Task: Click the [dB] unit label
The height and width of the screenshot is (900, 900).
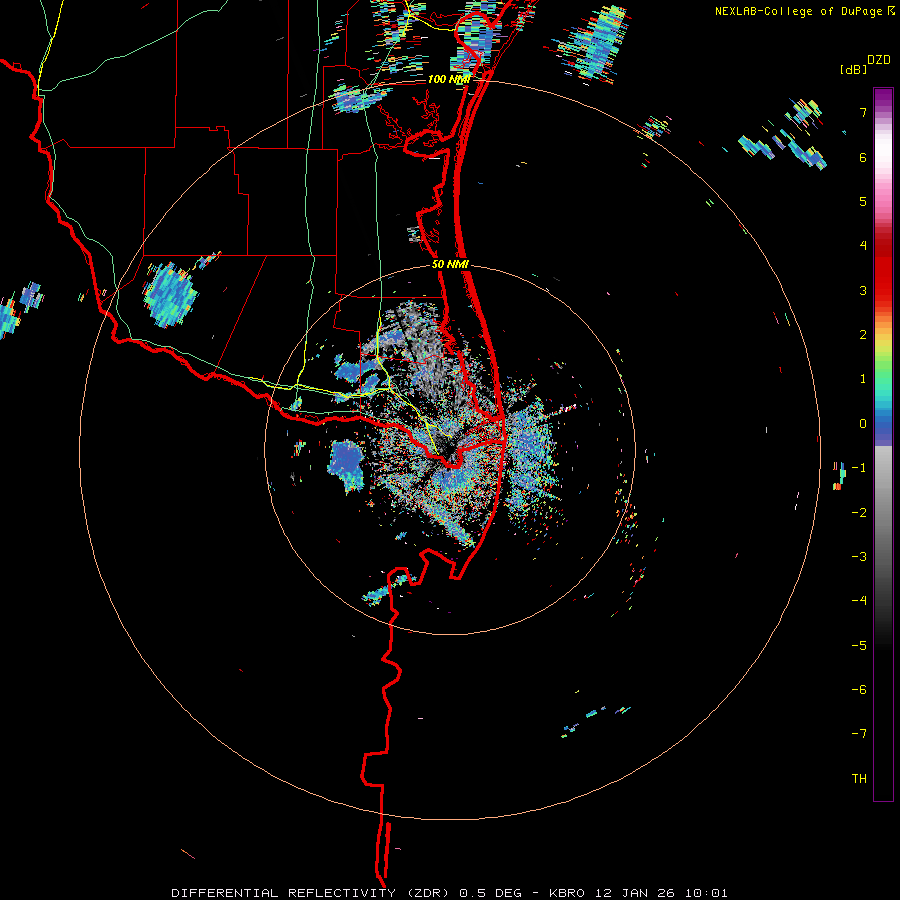Action: [x=854, y=69]
